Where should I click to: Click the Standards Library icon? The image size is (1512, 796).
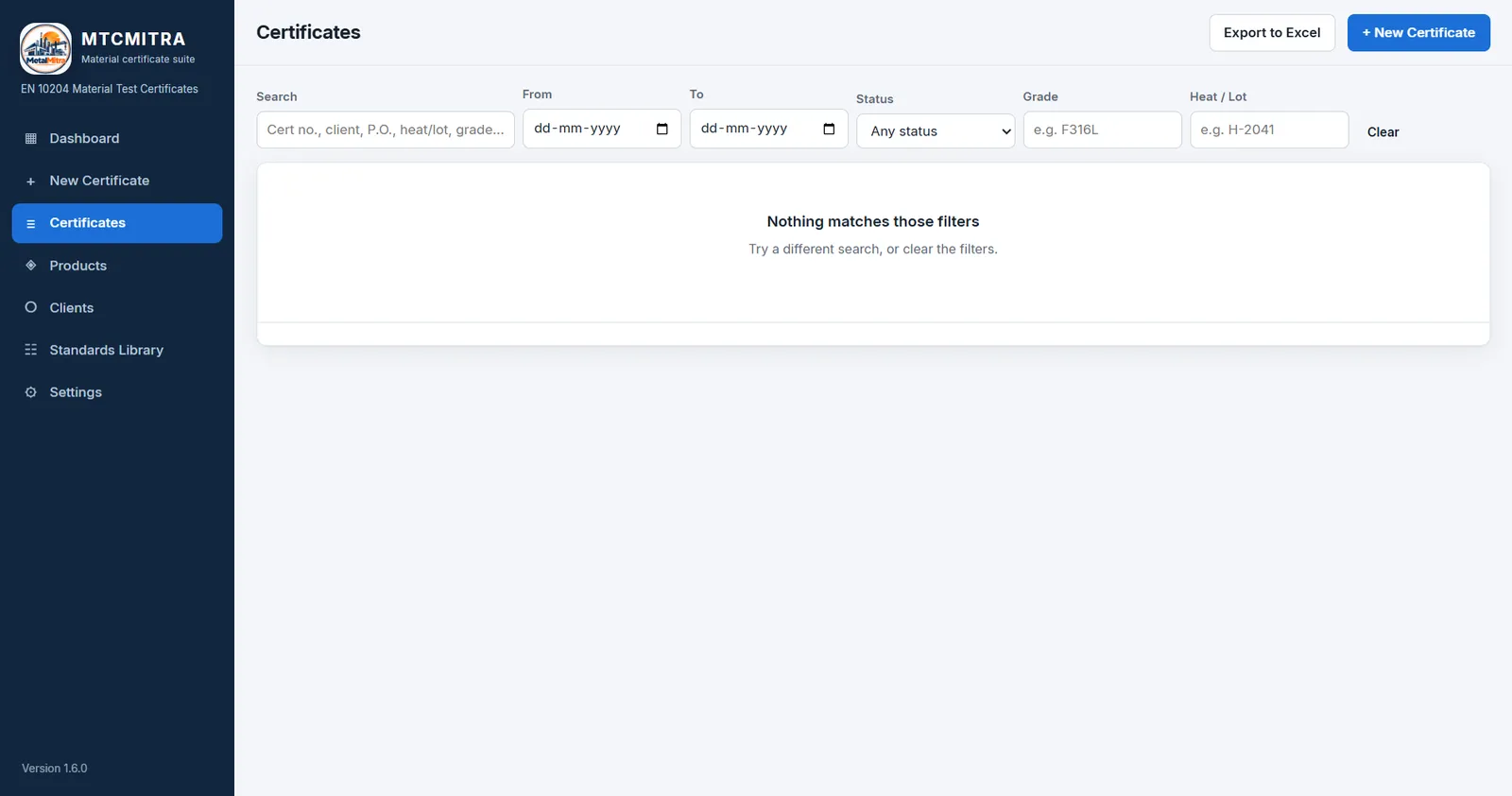pos(31,350)
